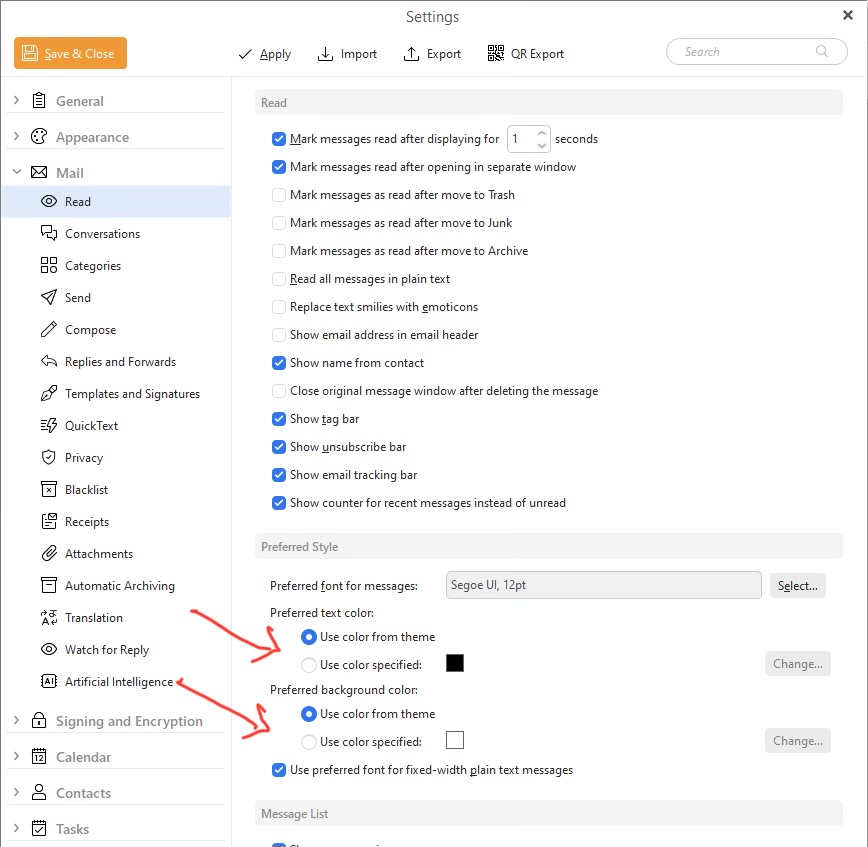Click the Import download icon

pos(325,54)
